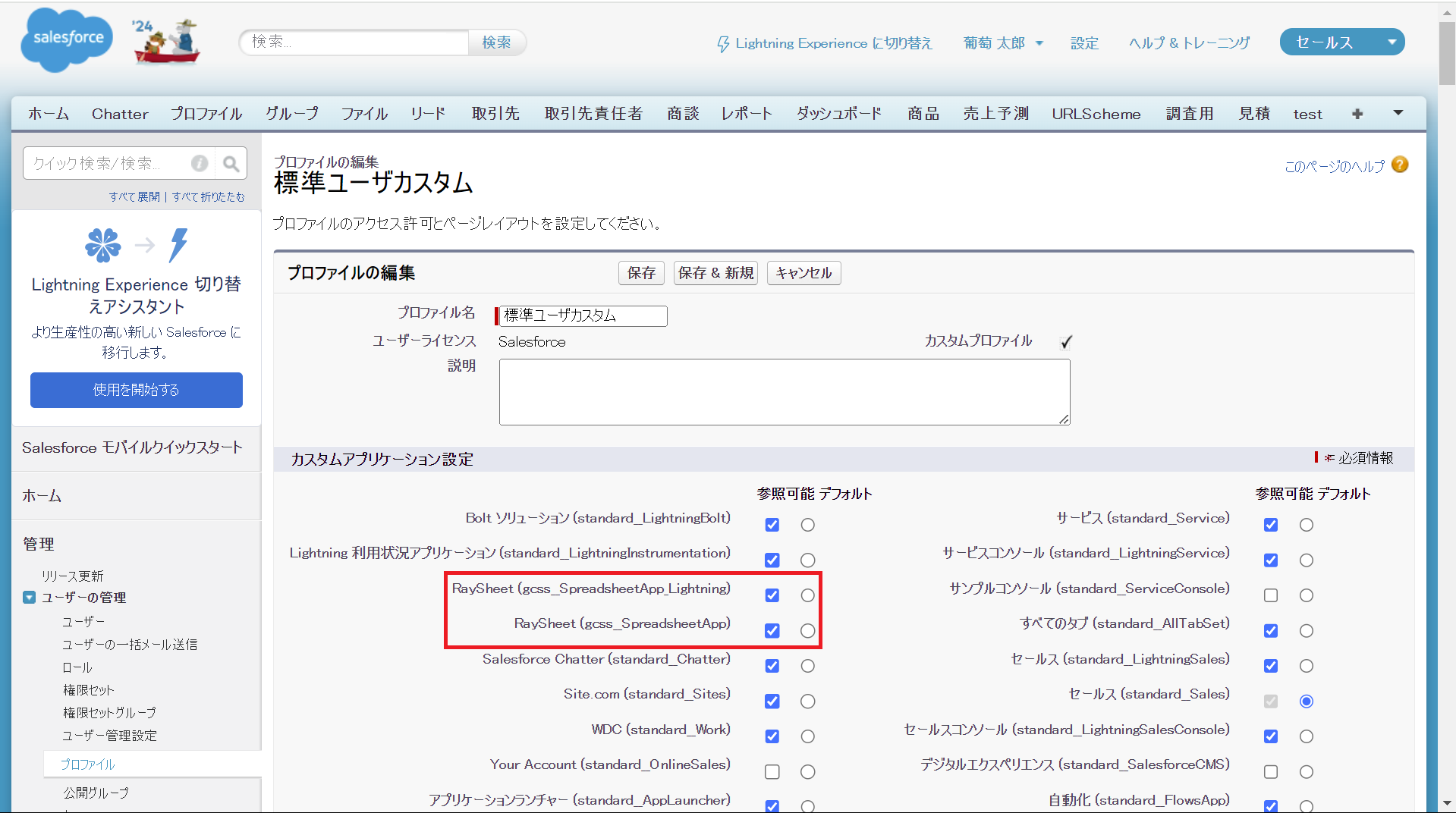Collapse the ユーザーの管理 tree node

29,598
